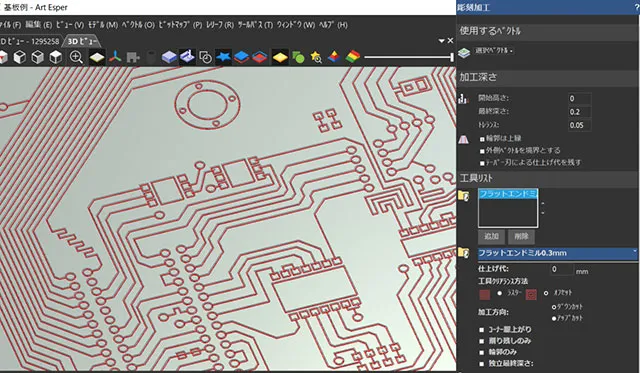
Task: Click the green shapes vector icon
Action: (x=298, y=57)
